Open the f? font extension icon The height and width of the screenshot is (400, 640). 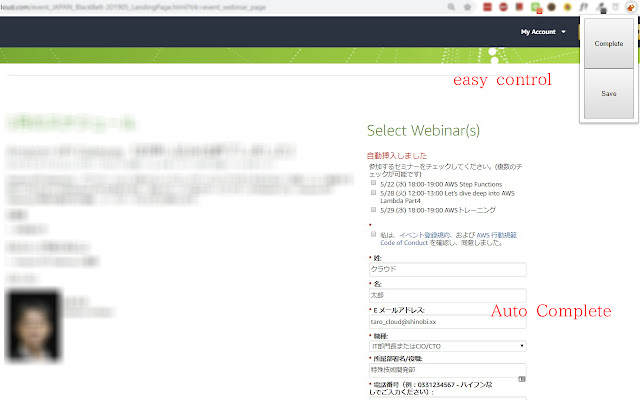[584, 7]
